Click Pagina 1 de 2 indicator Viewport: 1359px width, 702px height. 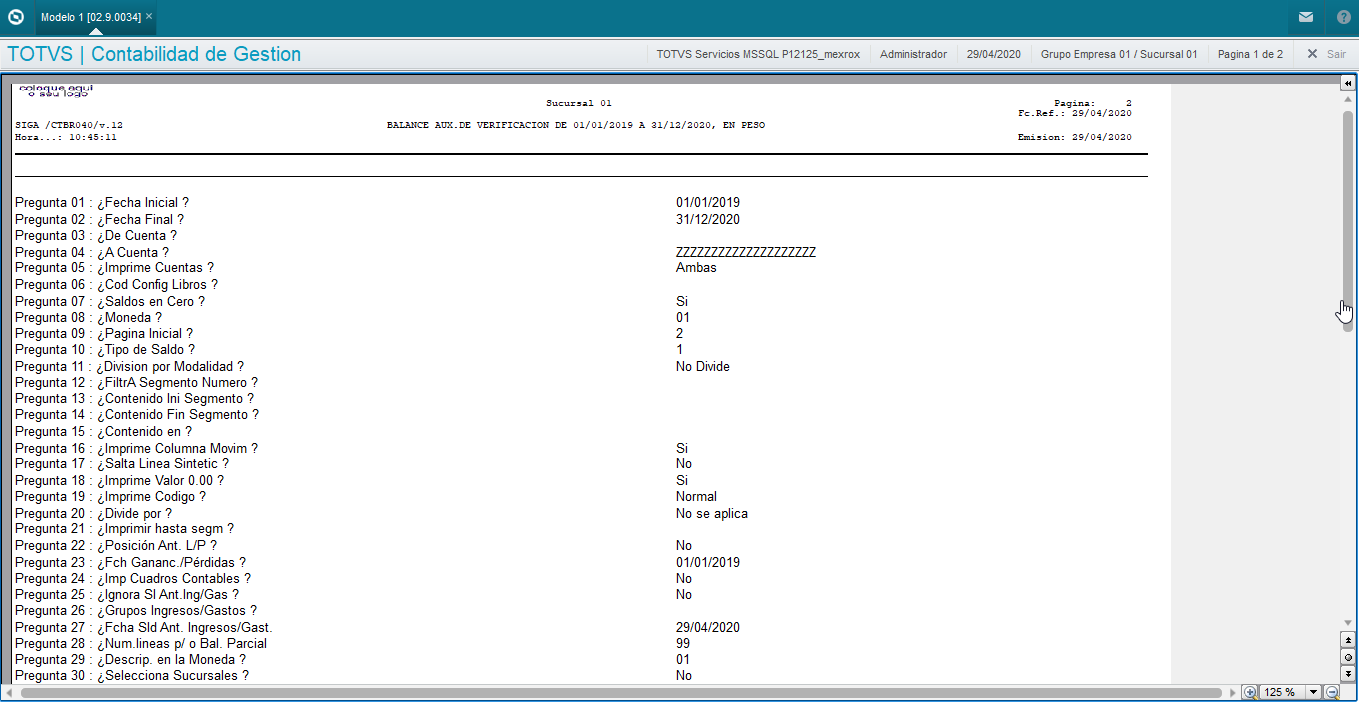(x=1250, y=54)
